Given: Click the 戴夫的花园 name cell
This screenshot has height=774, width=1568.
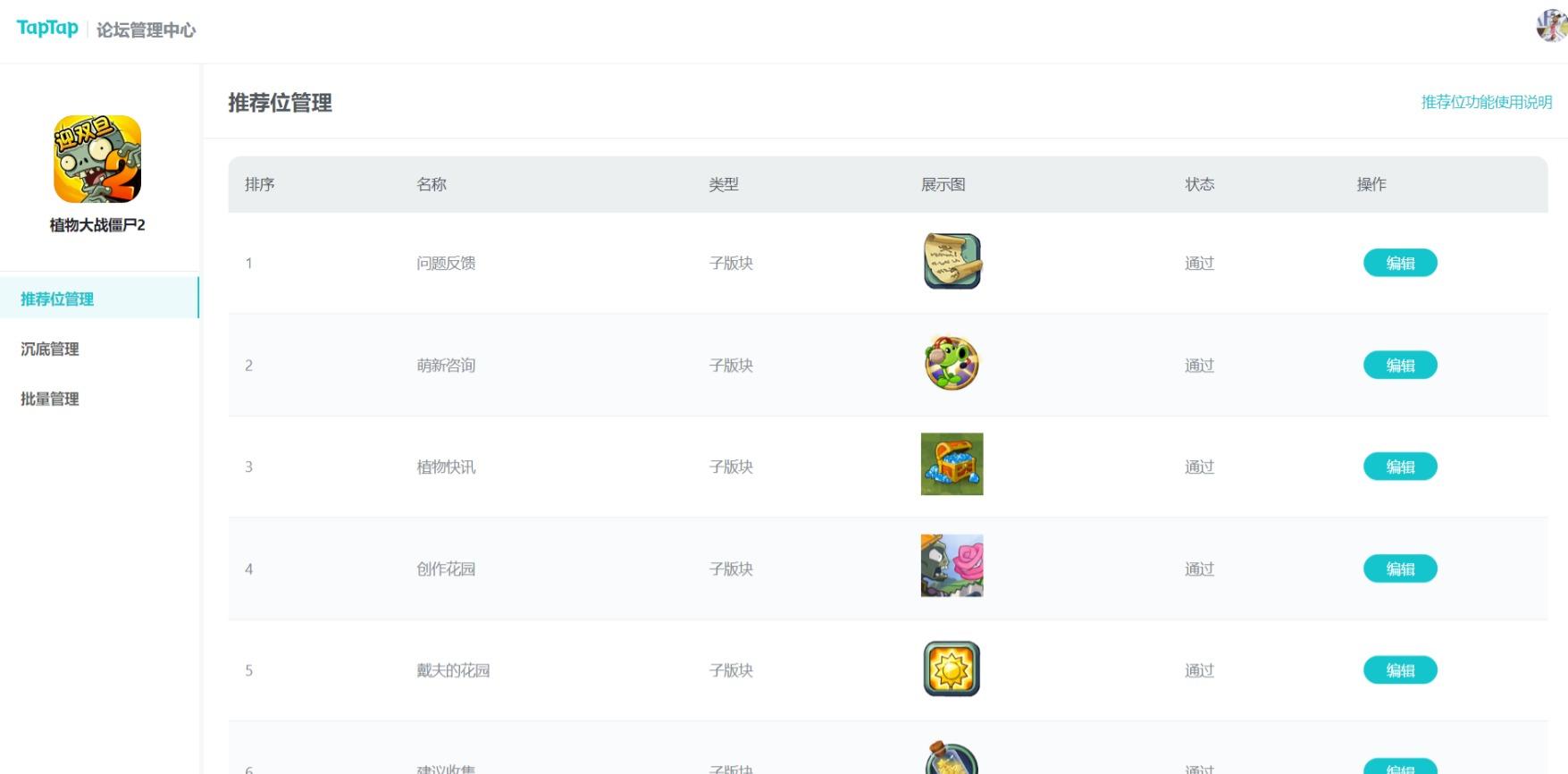Looking at the screenshot, I should pos(453,670).
